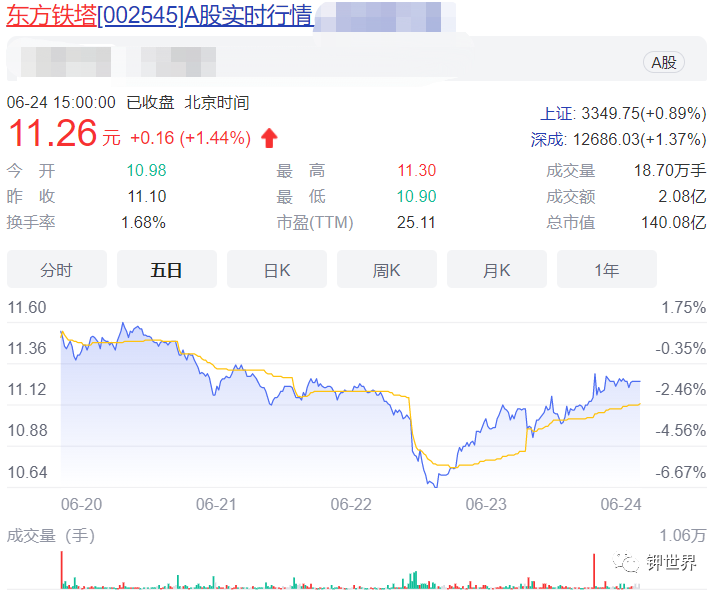Click the 上证 index link
Screen dimensions: 719x593
[x=557, y=114]
